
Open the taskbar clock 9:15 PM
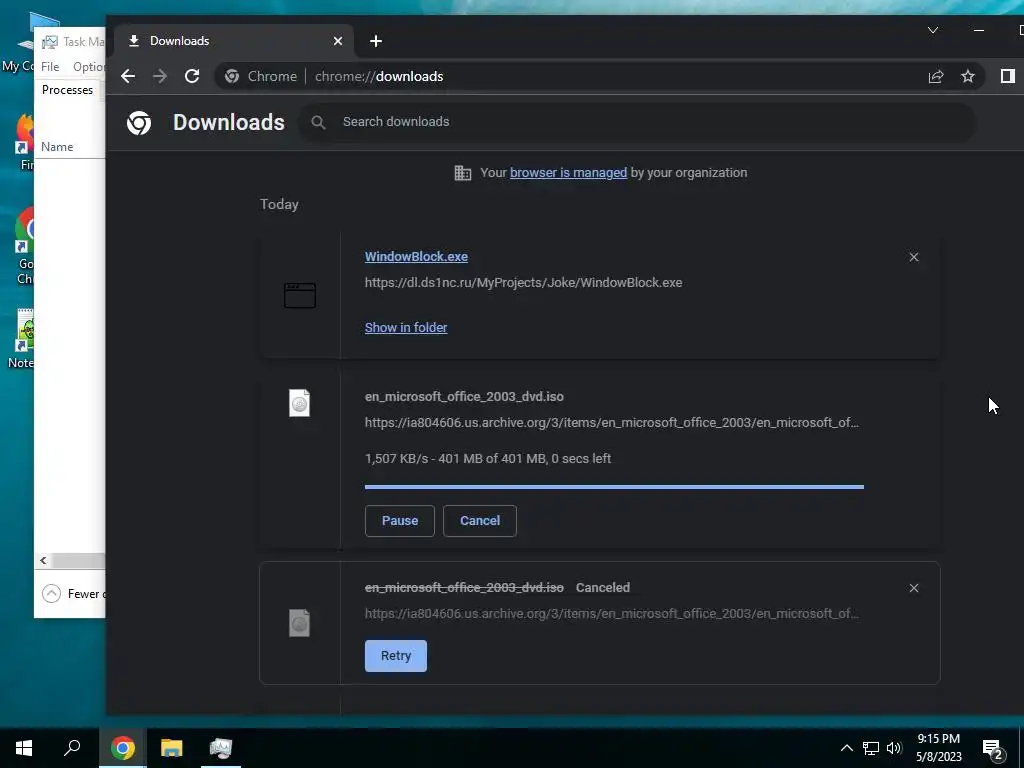(938, 748)
